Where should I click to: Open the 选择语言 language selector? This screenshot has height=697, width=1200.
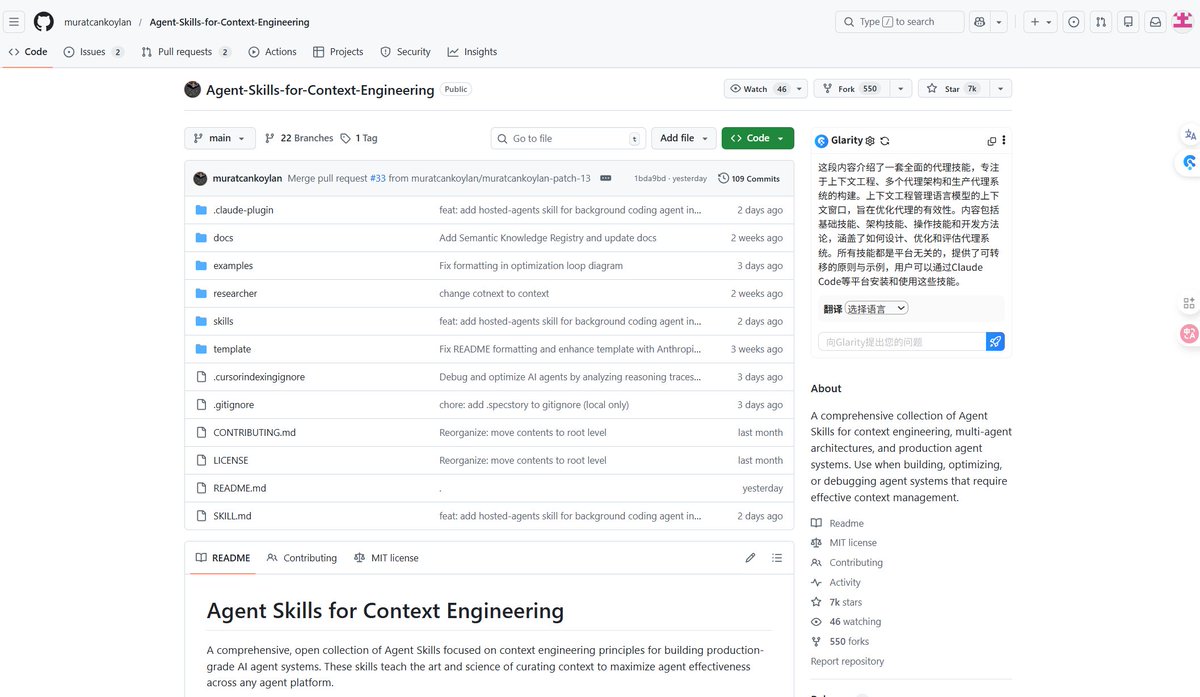876,308
